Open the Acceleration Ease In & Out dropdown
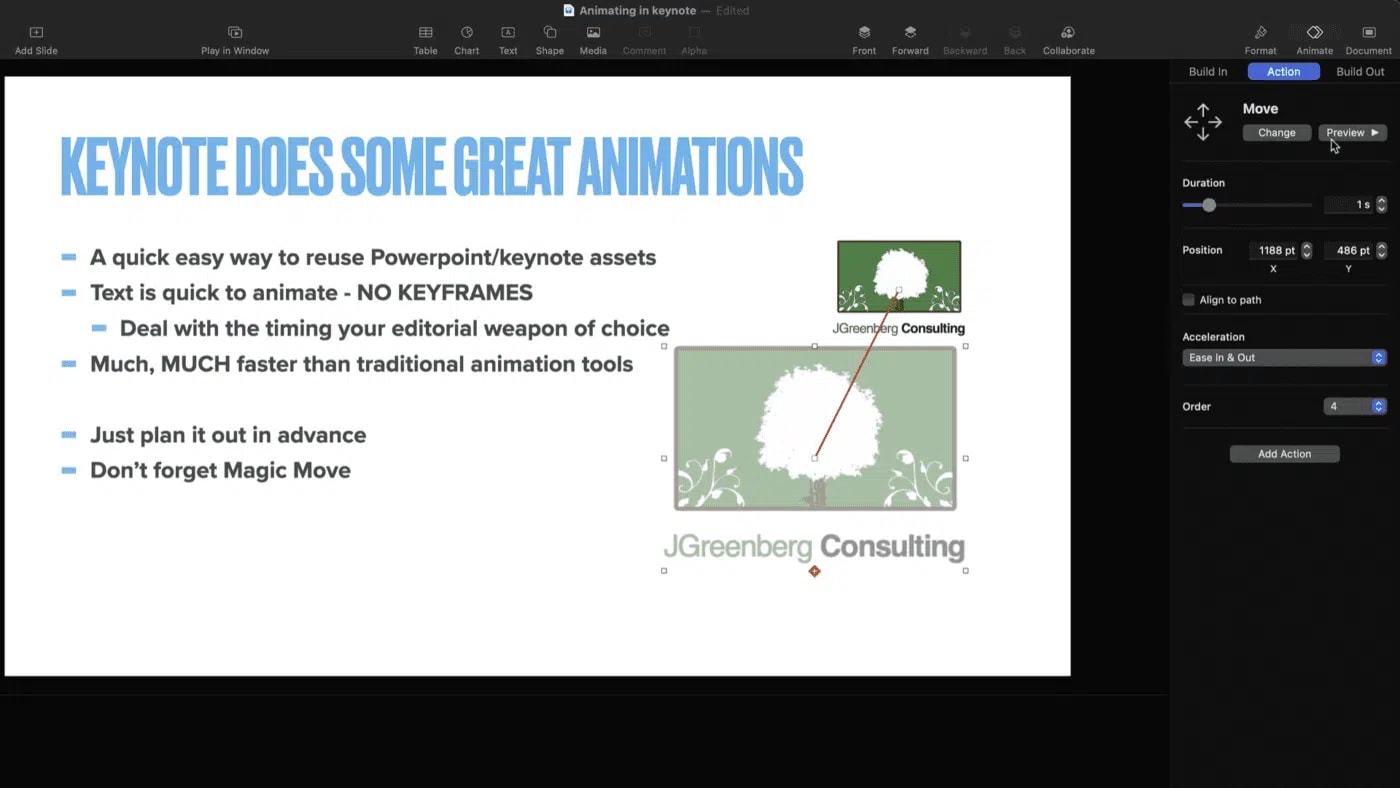Image resolution: width=1400 pixels, height=788 pixels. pyautogui.click(x=1284, y=358)
